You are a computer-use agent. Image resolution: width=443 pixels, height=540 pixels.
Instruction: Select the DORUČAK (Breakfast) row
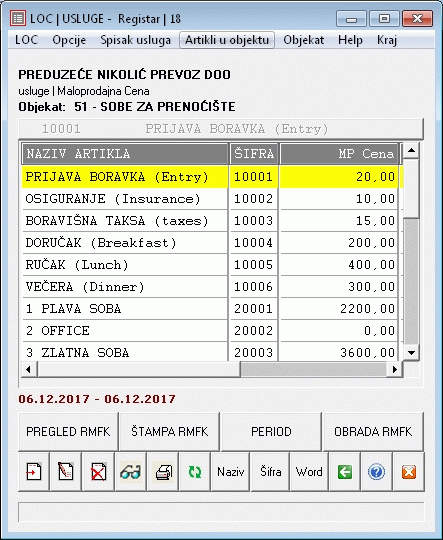(x=210, y=243)
